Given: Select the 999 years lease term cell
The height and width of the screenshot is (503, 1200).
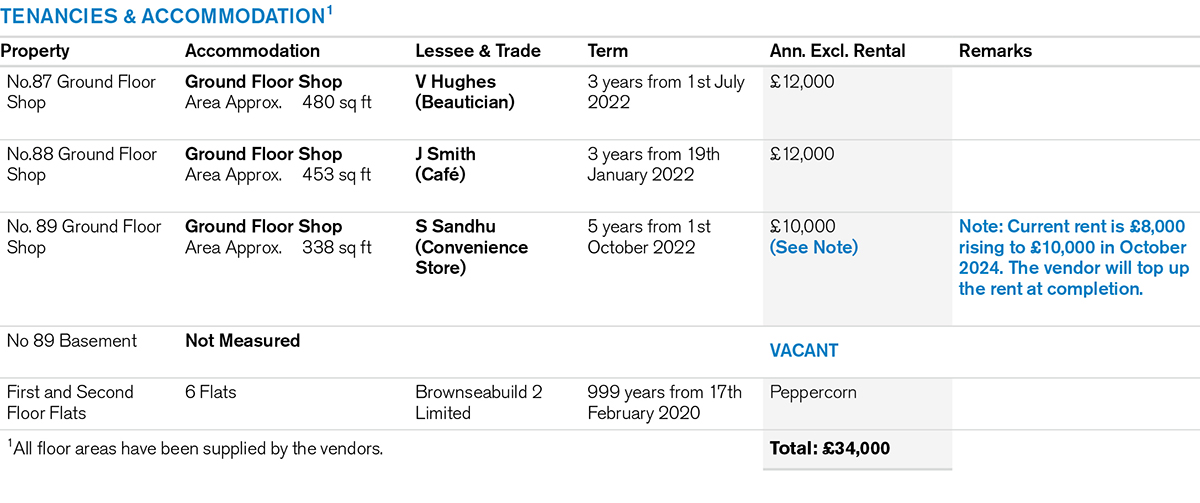Looking at the screenshot, I should pos(665,402).
